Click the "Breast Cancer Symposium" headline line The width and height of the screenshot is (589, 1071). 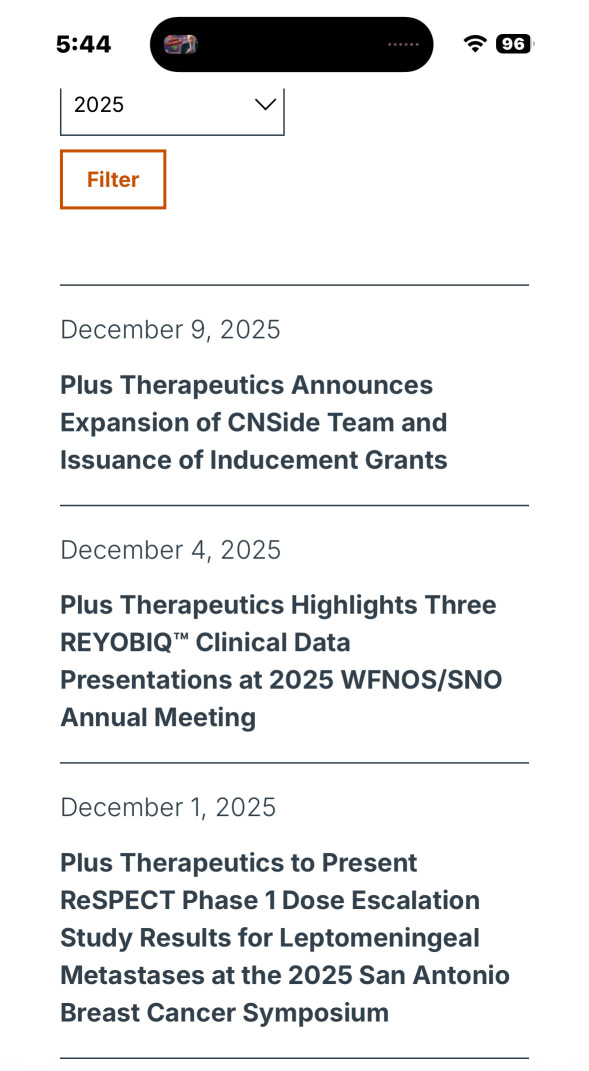224,1012
